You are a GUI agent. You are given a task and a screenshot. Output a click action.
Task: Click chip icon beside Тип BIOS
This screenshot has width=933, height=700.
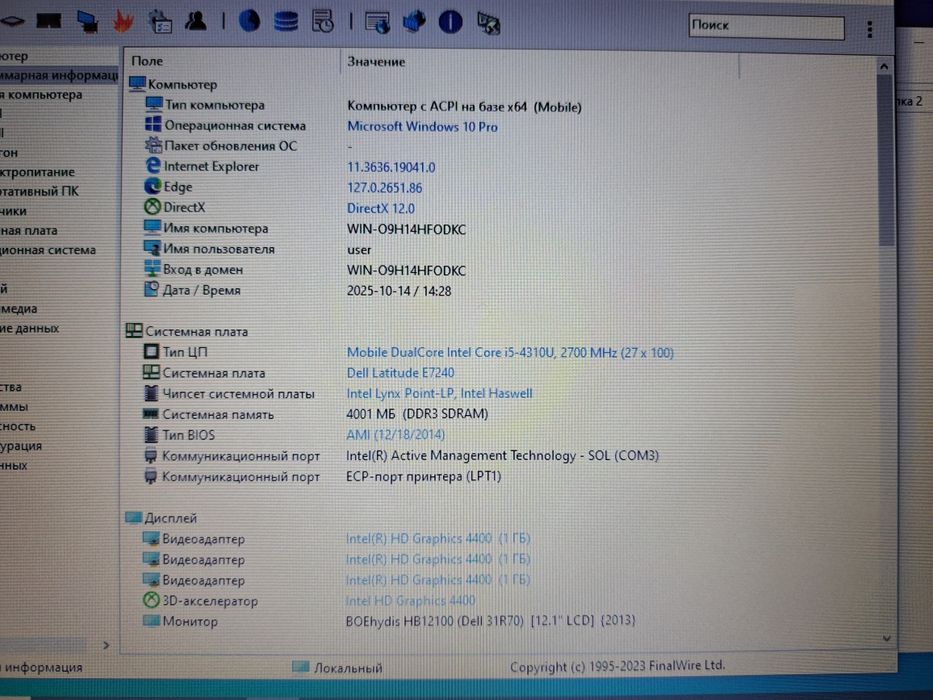tap(151, 434)
